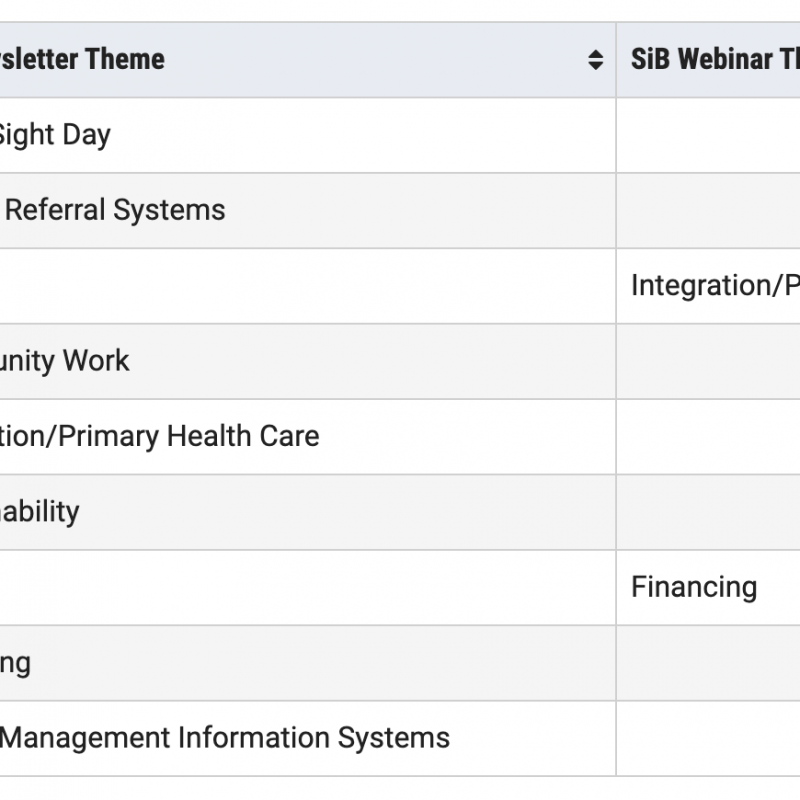Viewport: 800px width, 800px height.
Task: Click empty webinar cell in the 'ability' row
Action: coord(708,512)
